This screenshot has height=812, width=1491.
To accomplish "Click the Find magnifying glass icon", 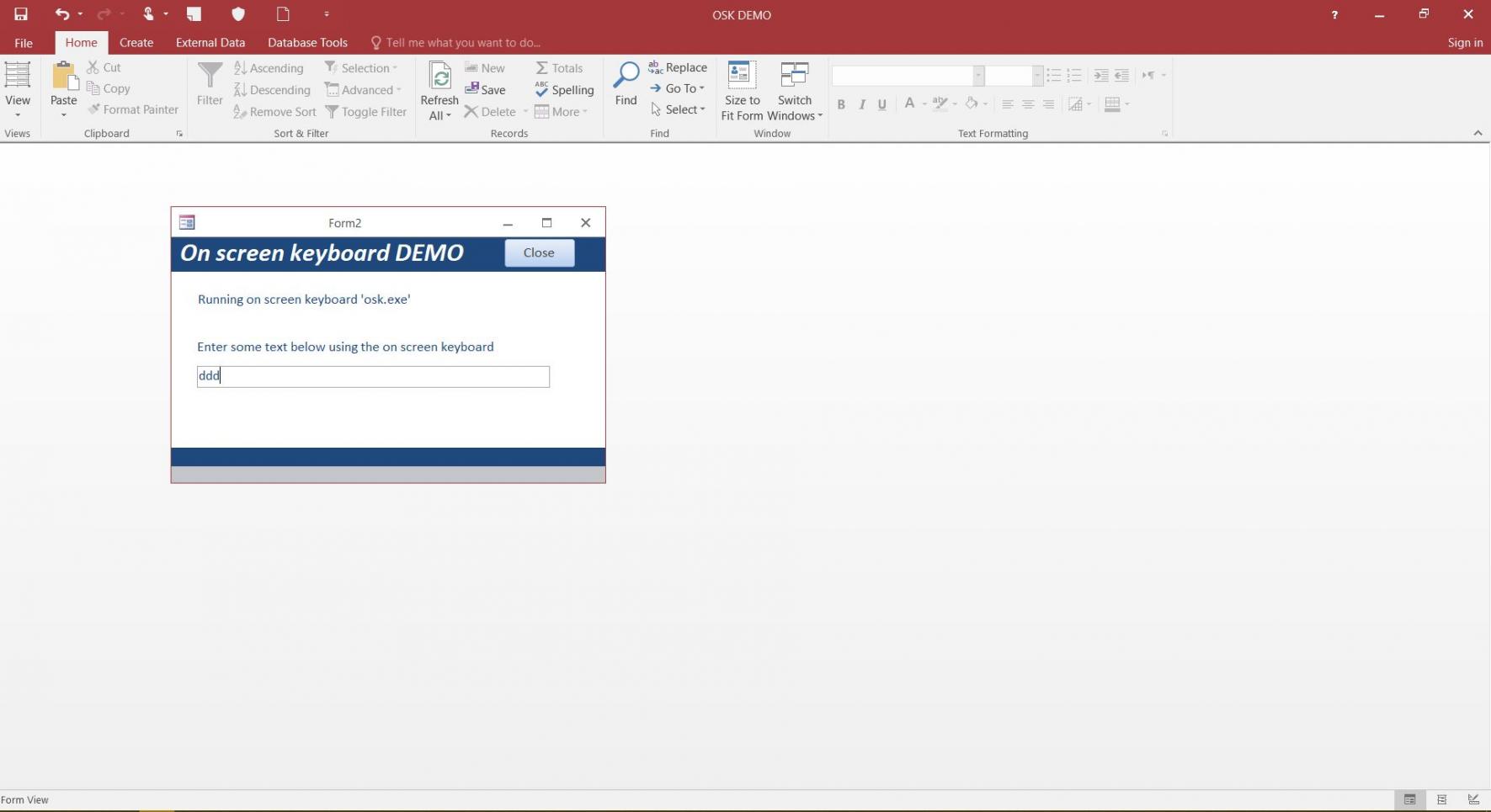I will pos(626,77).
